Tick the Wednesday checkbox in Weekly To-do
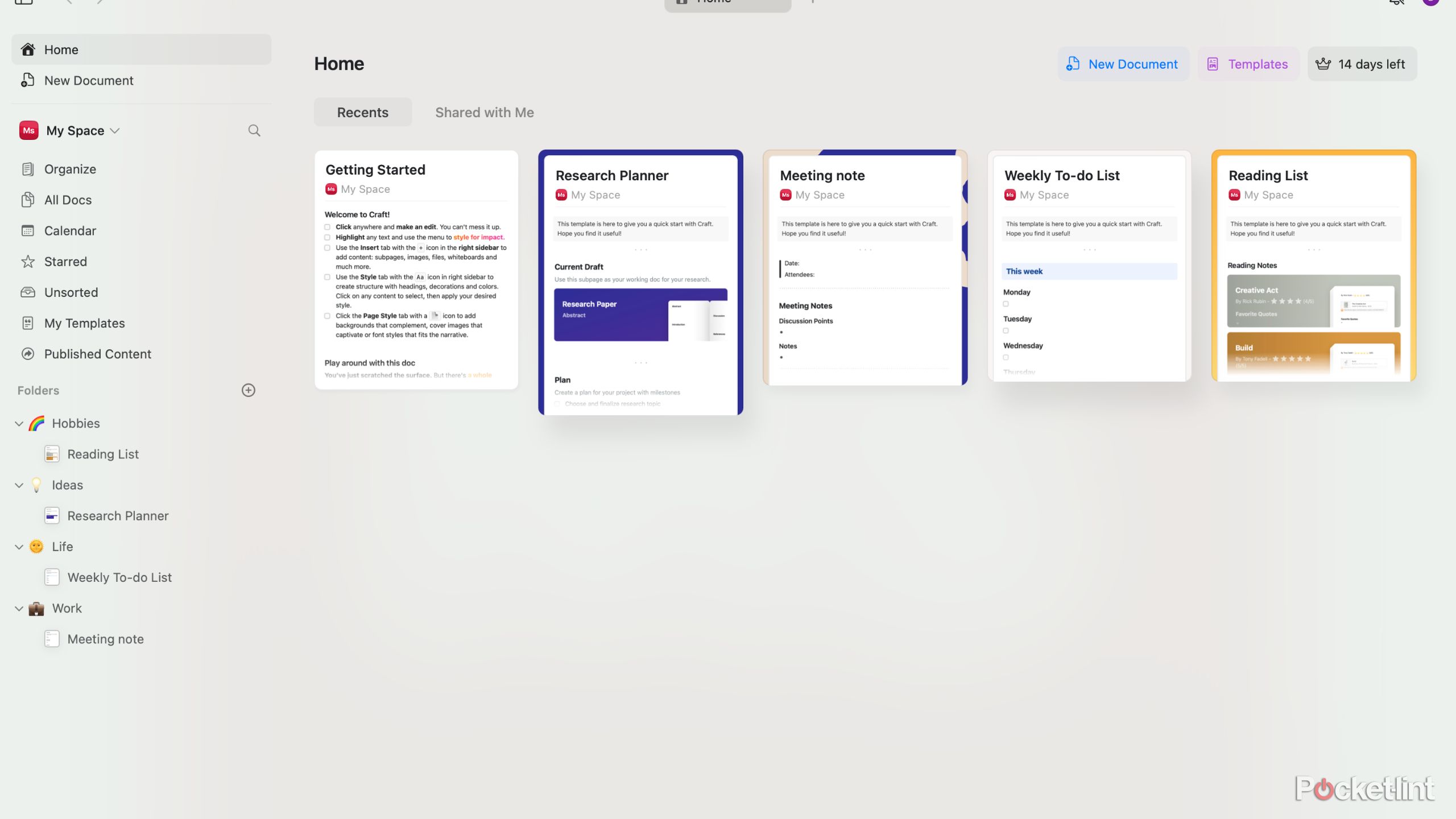The height and width of the screenshot is (819, 1456). 1006,357
